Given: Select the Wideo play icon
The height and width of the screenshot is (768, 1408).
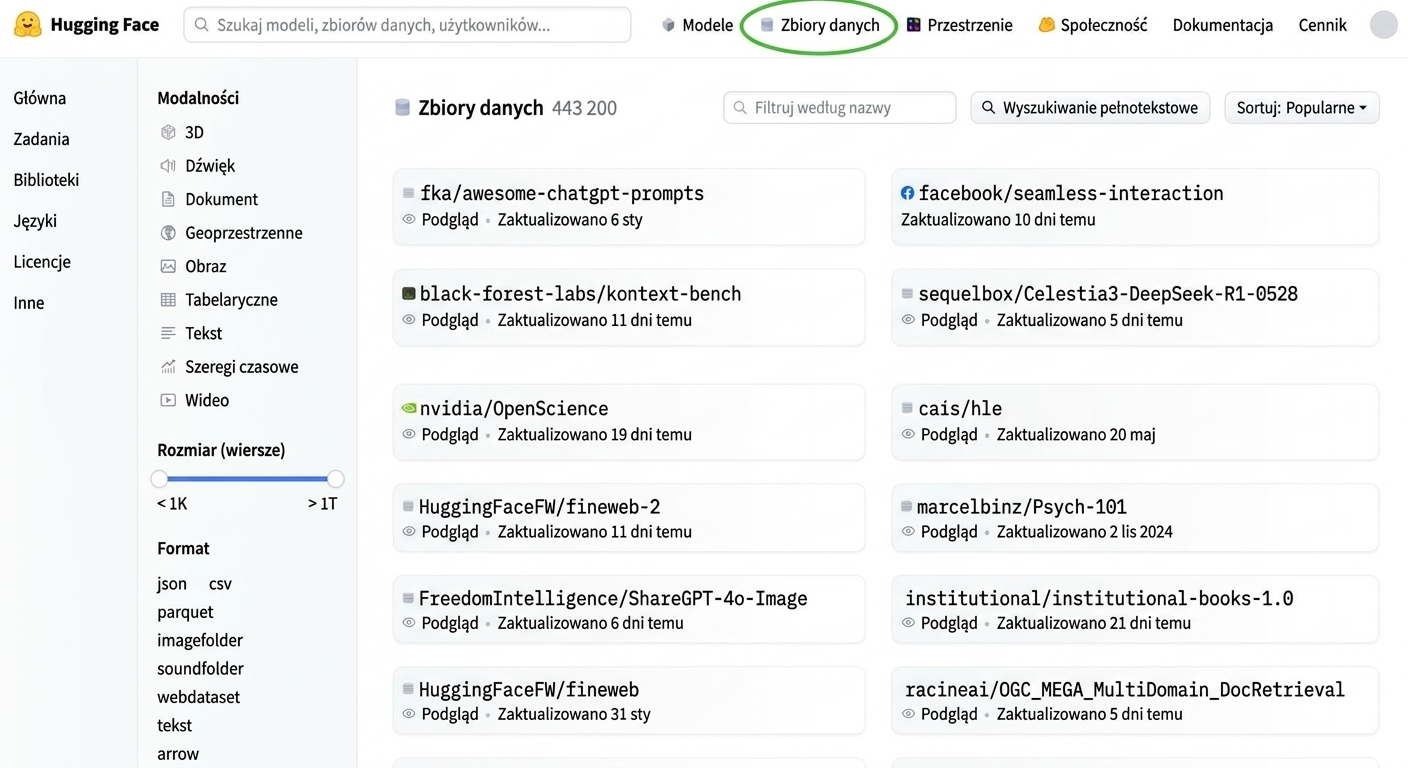Looking at the screenshot, I should click(x=168, y=400).
